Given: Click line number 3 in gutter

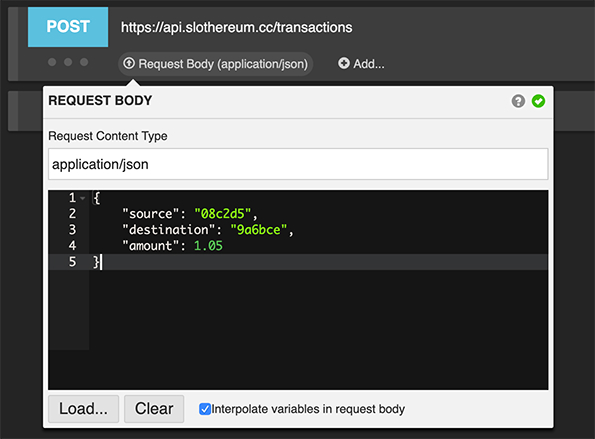Looking at the screenshot, I should (x=72, y=230).
